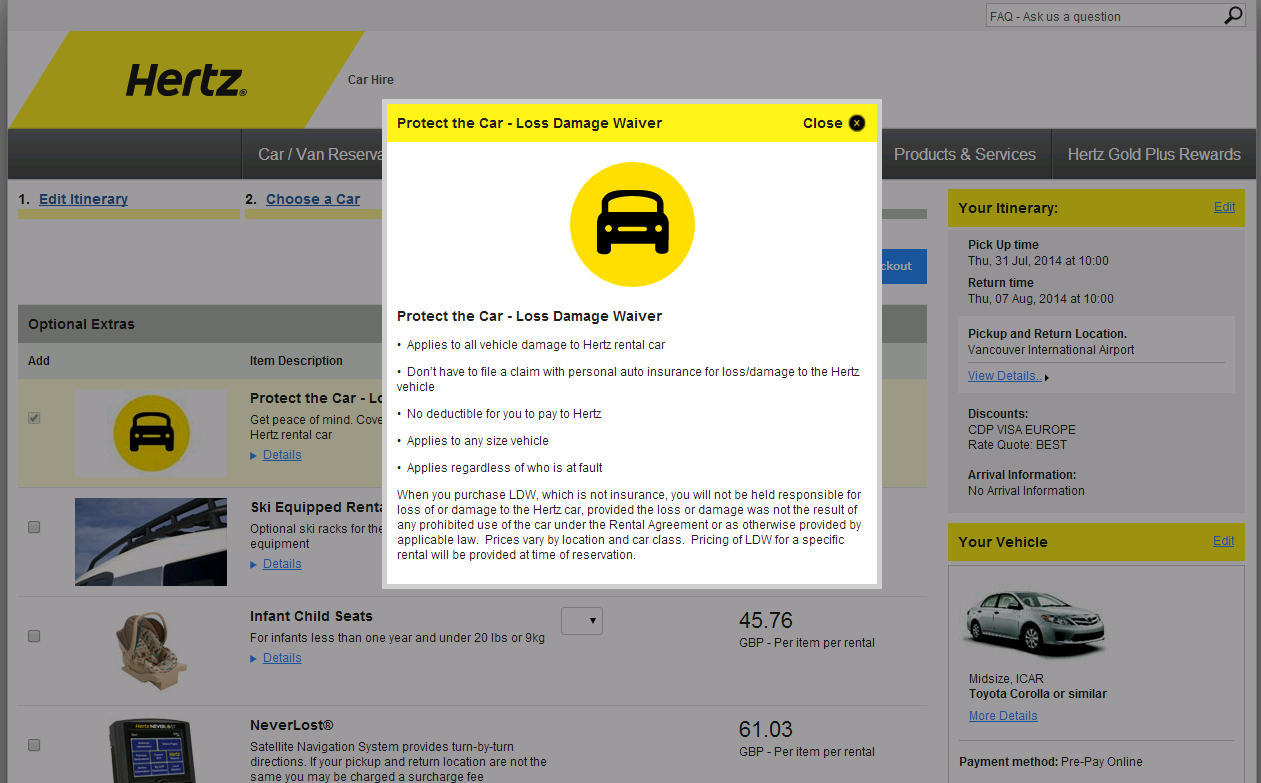Click the Toyota Corolla or similar text

pyautogui.click(x=1038, y=694)
